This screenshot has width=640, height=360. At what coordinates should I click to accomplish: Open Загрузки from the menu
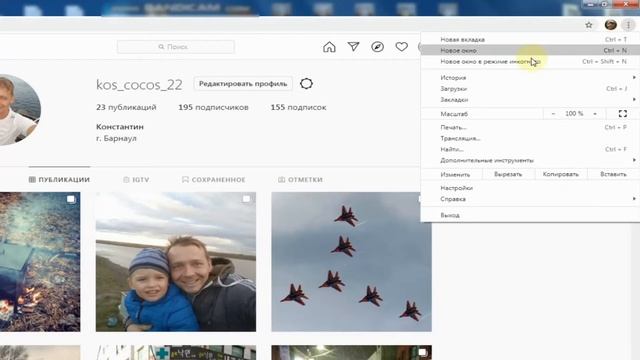pos(530,89)
